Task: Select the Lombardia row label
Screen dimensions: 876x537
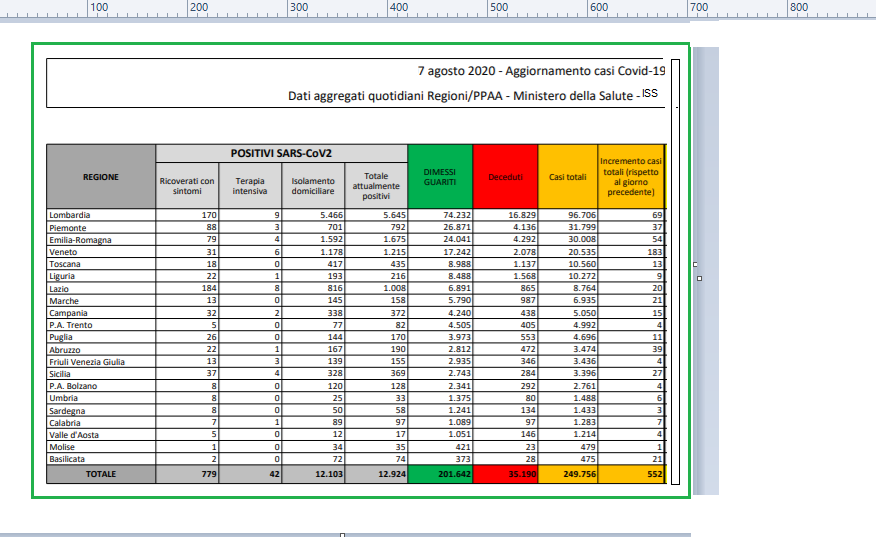Action: pyautogui.click(x=70, y=215)
